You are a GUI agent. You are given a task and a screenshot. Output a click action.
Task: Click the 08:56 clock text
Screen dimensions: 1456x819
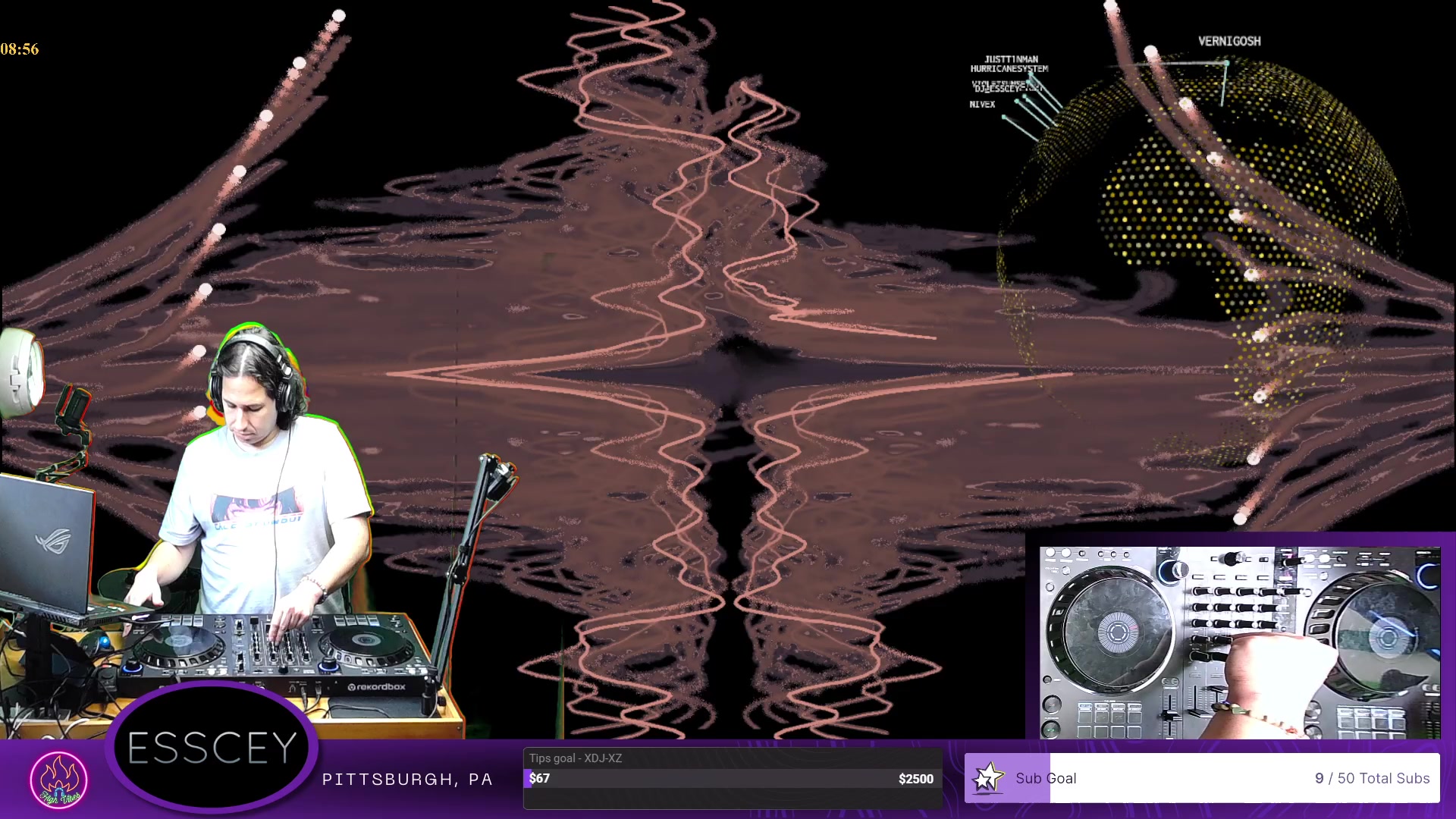[20, 49]
